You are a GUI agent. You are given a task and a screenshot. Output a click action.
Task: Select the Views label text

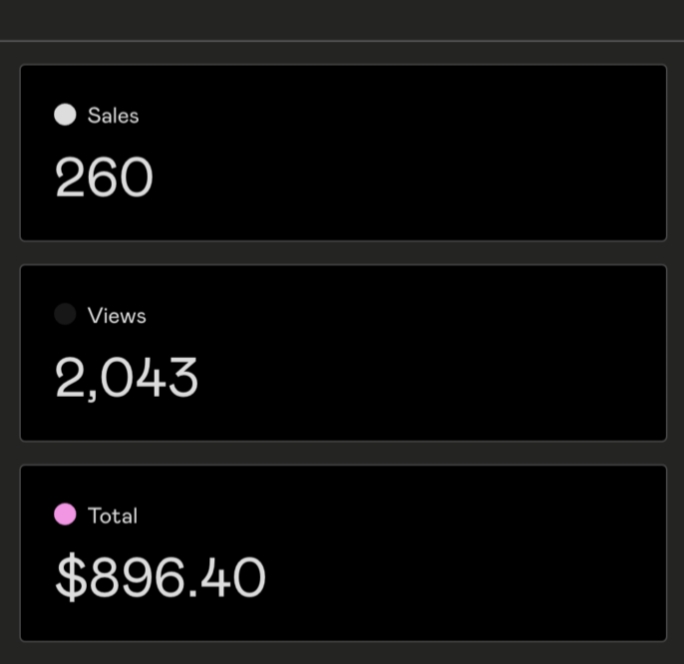pyautogui.click(x=117, y=315)
